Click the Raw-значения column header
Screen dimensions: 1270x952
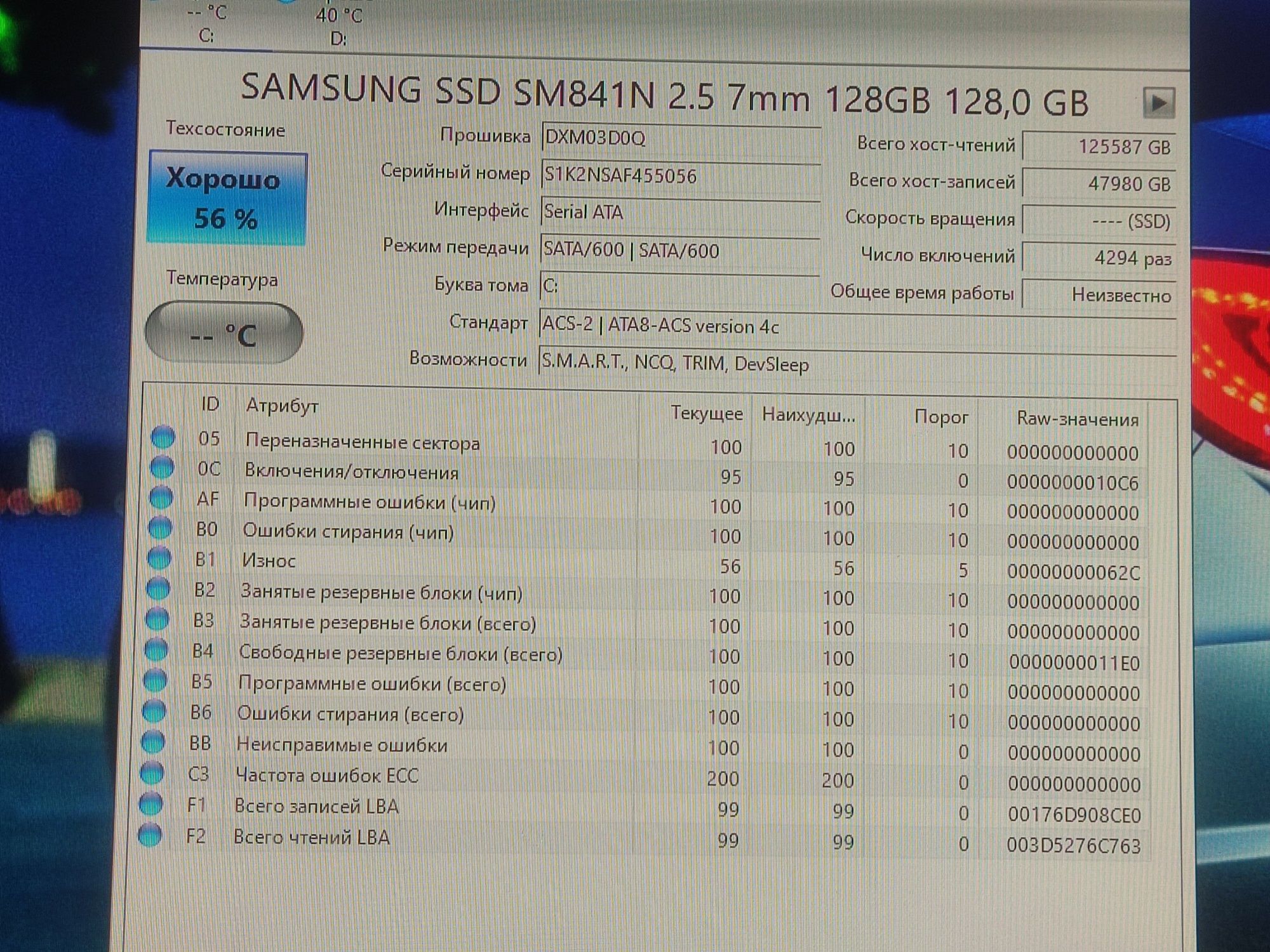(1078, 419)
